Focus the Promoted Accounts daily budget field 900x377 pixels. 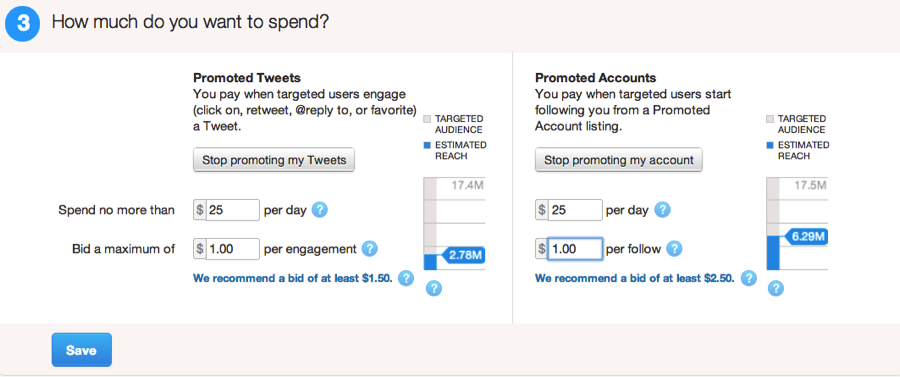click(575, 210)
